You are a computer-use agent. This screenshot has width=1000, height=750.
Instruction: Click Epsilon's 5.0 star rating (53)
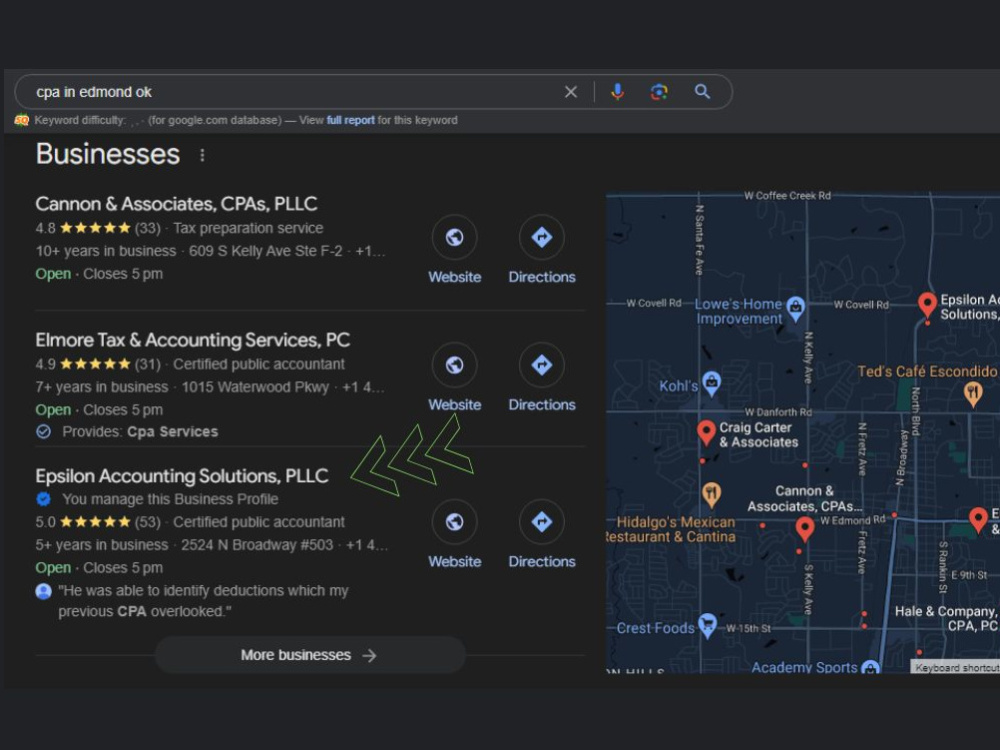[x=98, y=522]
